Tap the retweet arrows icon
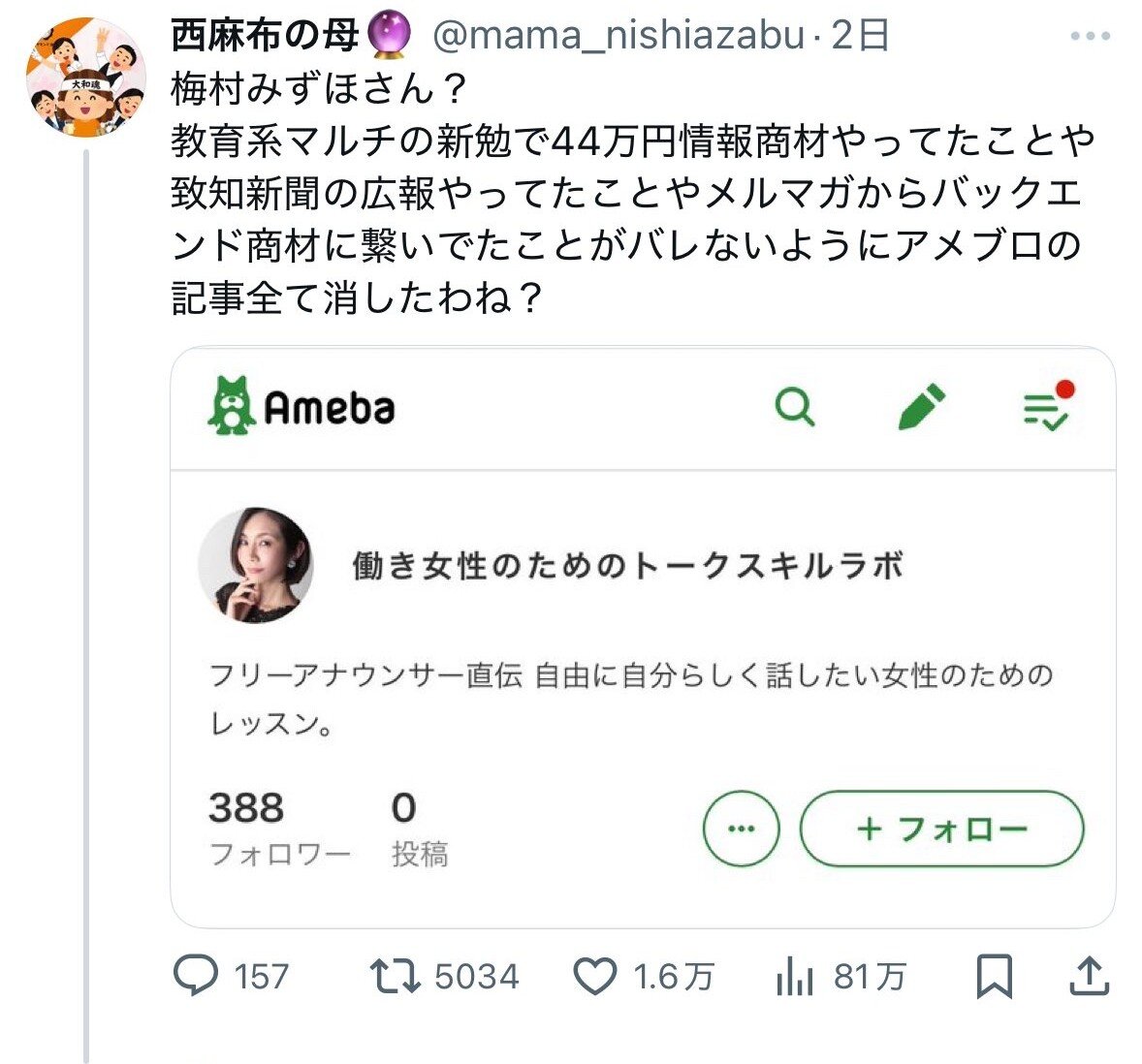 coord(395,976)
